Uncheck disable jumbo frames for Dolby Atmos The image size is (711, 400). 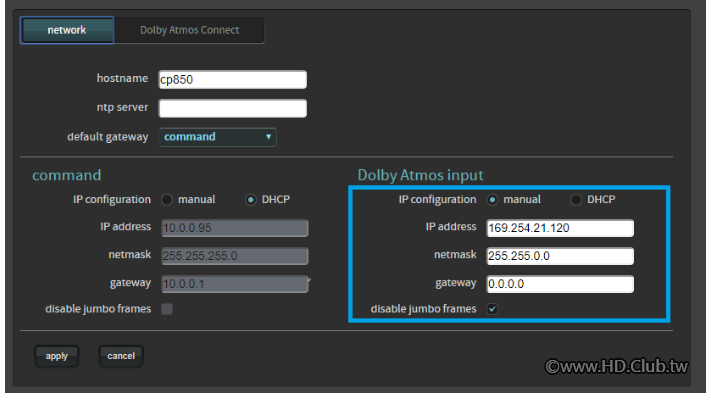492,309
